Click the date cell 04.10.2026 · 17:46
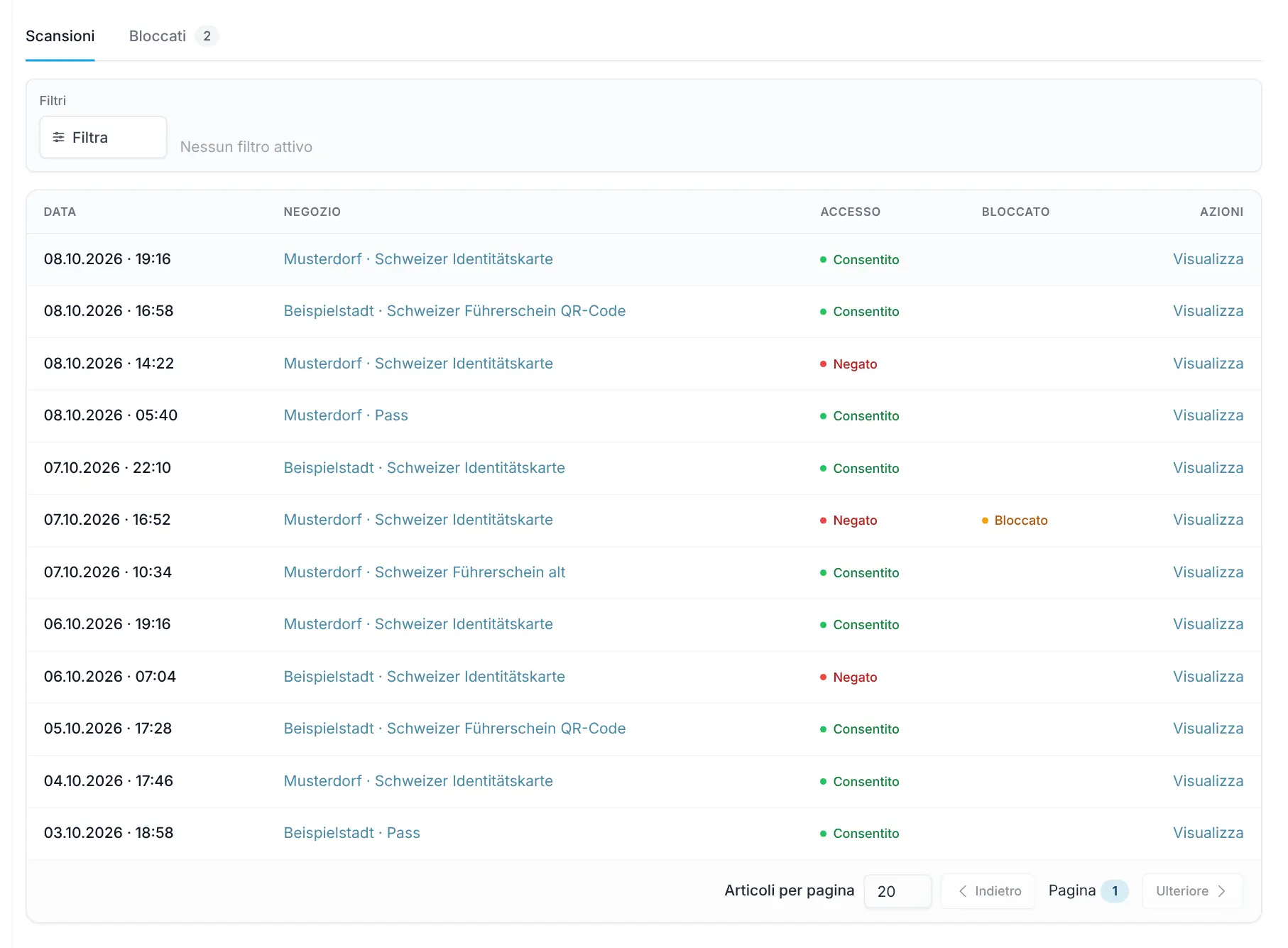 tap(109, 781)
